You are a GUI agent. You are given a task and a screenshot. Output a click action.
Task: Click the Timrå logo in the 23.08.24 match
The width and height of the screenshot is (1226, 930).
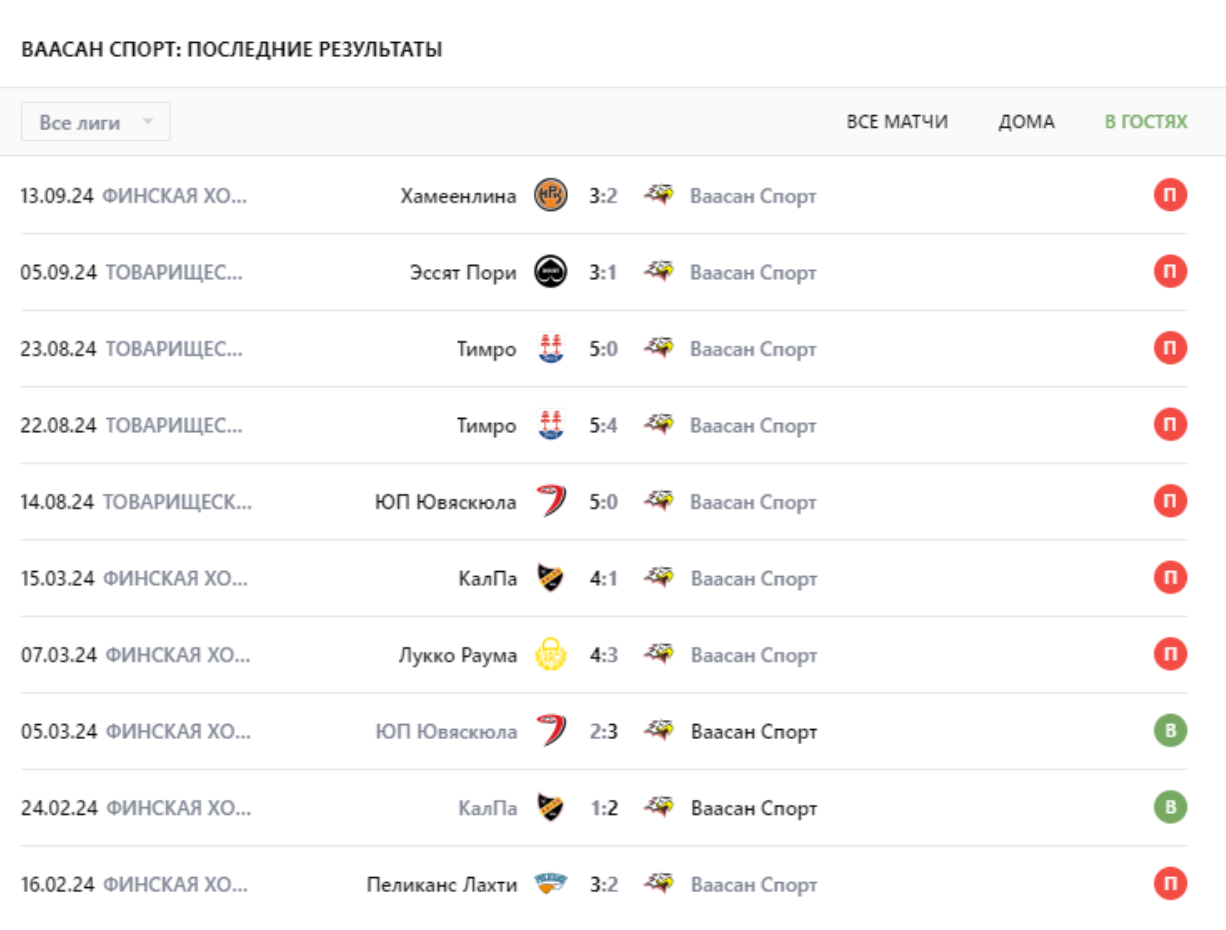coord(551,348)
